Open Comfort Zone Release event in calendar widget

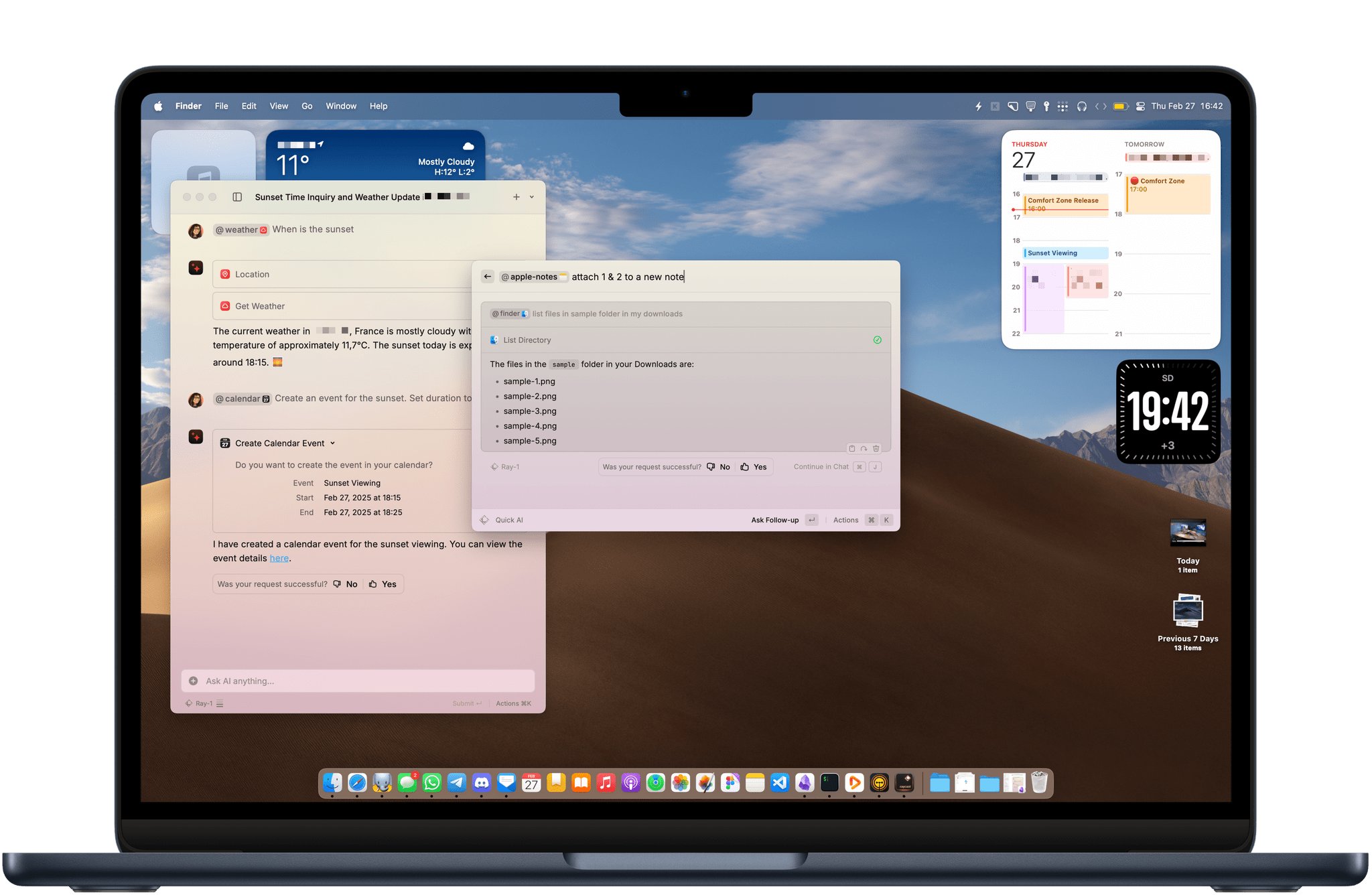[1066, 204]
